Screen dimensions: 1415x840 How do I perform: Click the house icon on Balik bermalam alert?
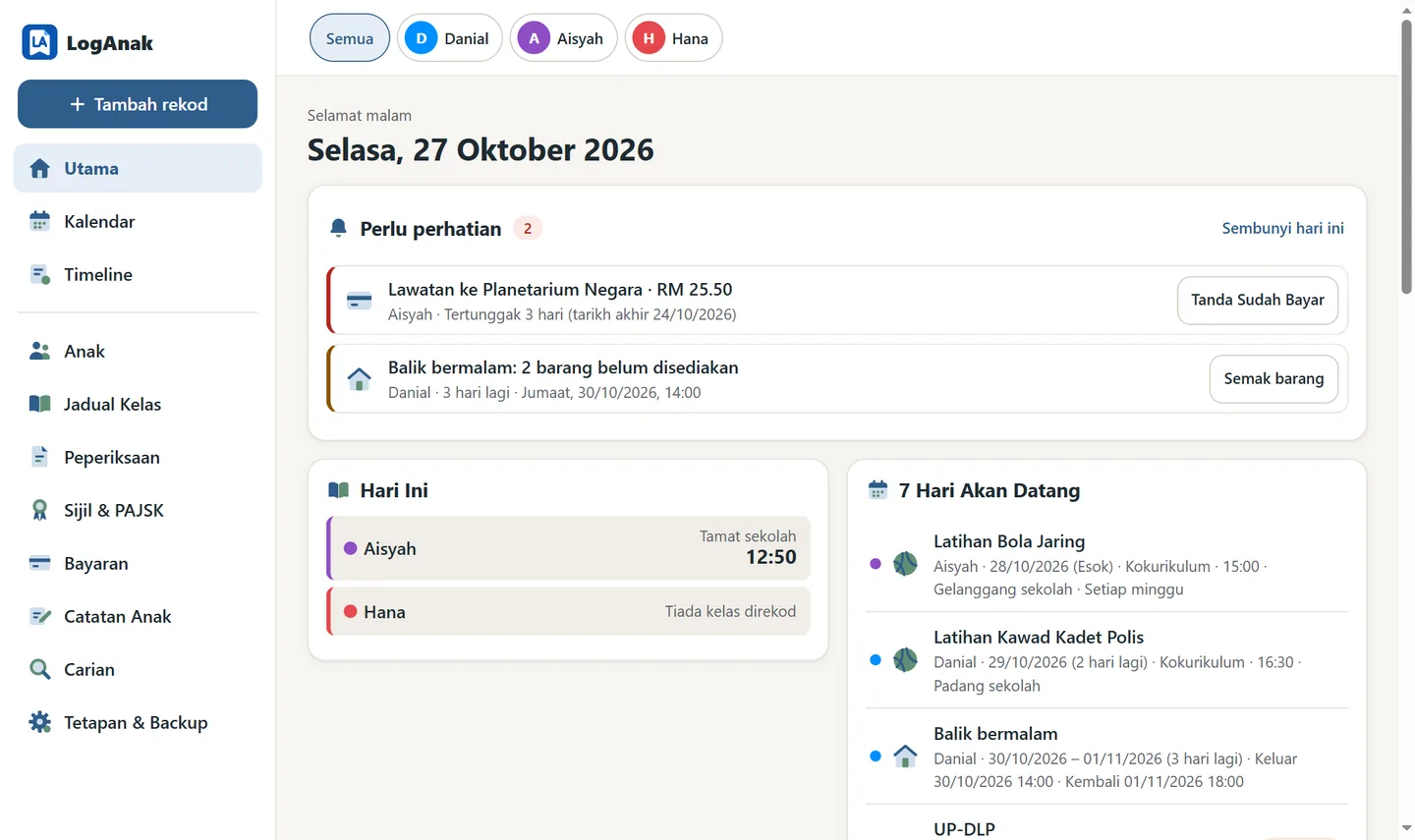pos(360,378)
